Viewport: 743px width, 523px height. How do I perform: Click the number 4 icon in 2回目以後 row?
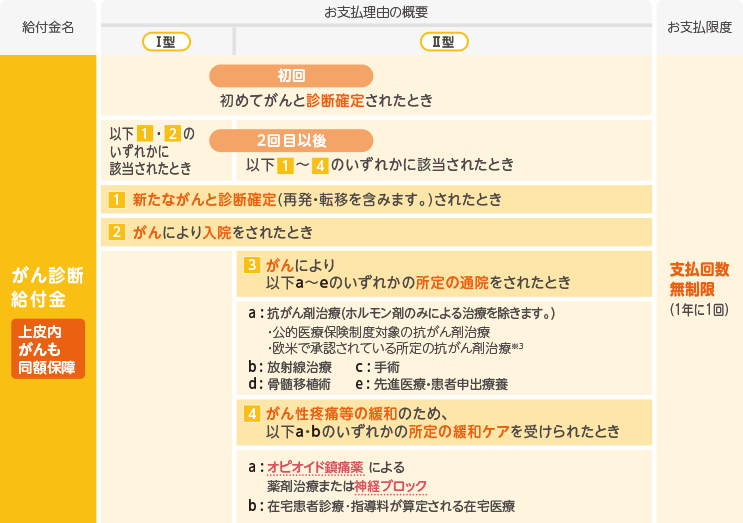[x=319, y=164]
